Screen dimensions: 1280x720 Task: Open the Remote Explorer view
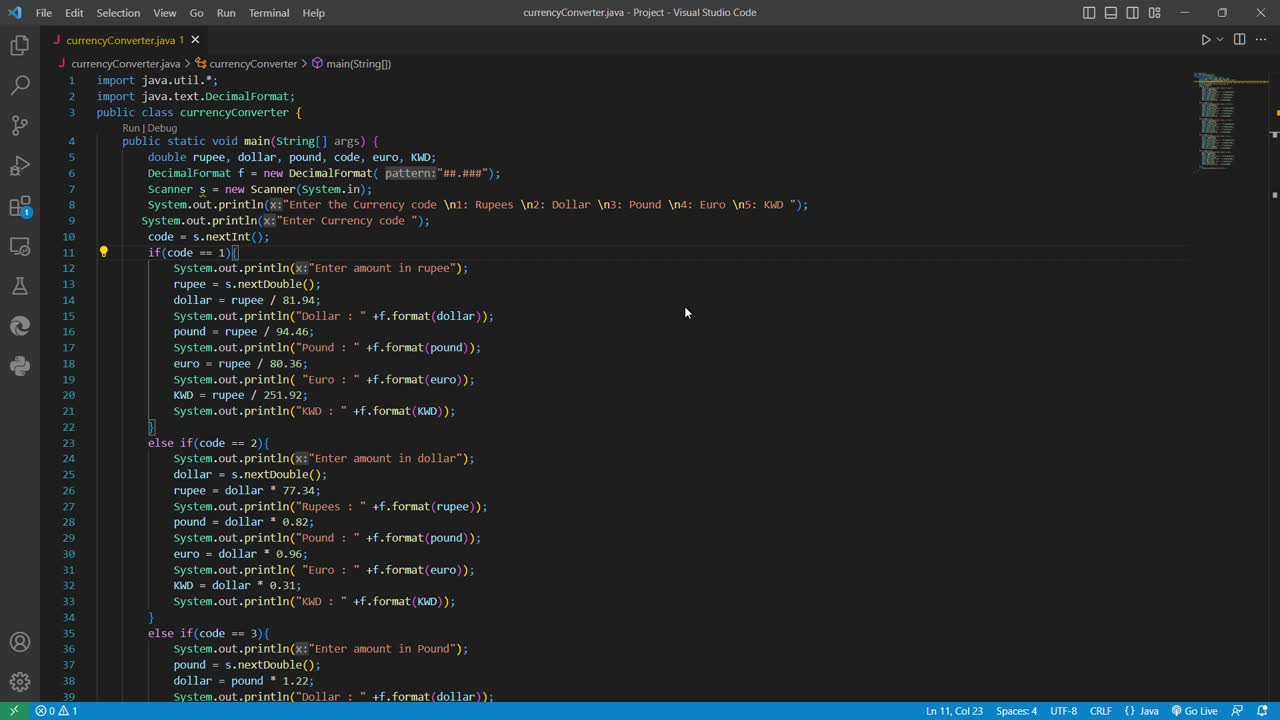pyautogui.click(x=20, y=246)
